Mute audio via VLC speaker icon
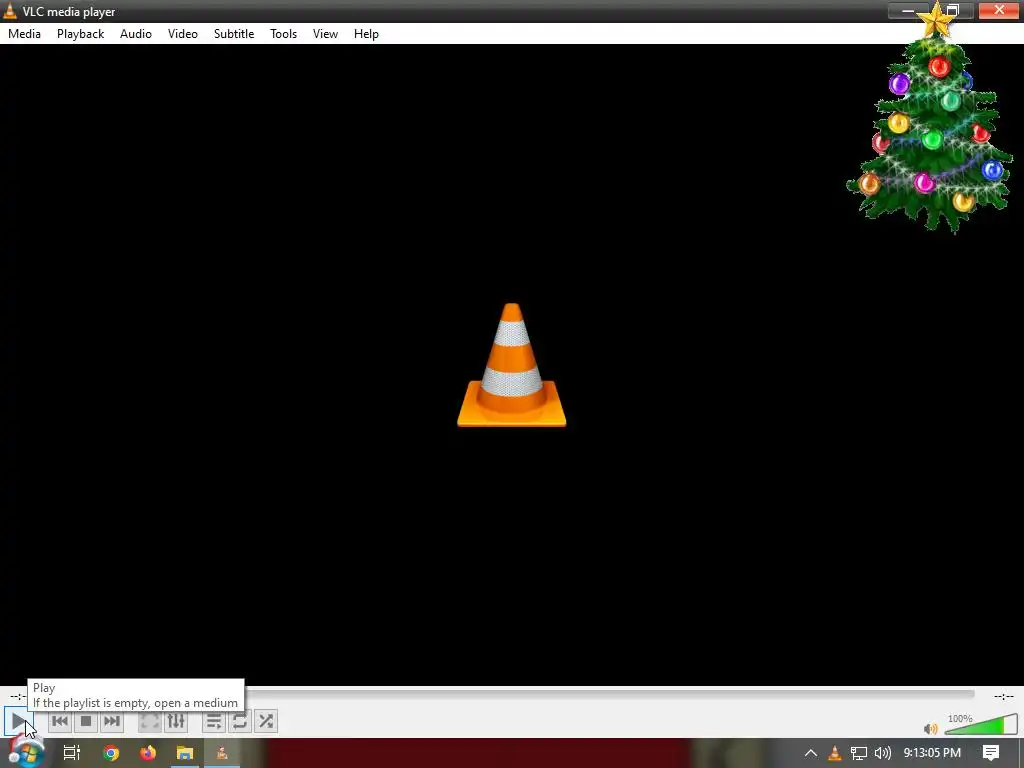Image resolution: width=1024 pixels, height=768 pixels. point(931,728)
